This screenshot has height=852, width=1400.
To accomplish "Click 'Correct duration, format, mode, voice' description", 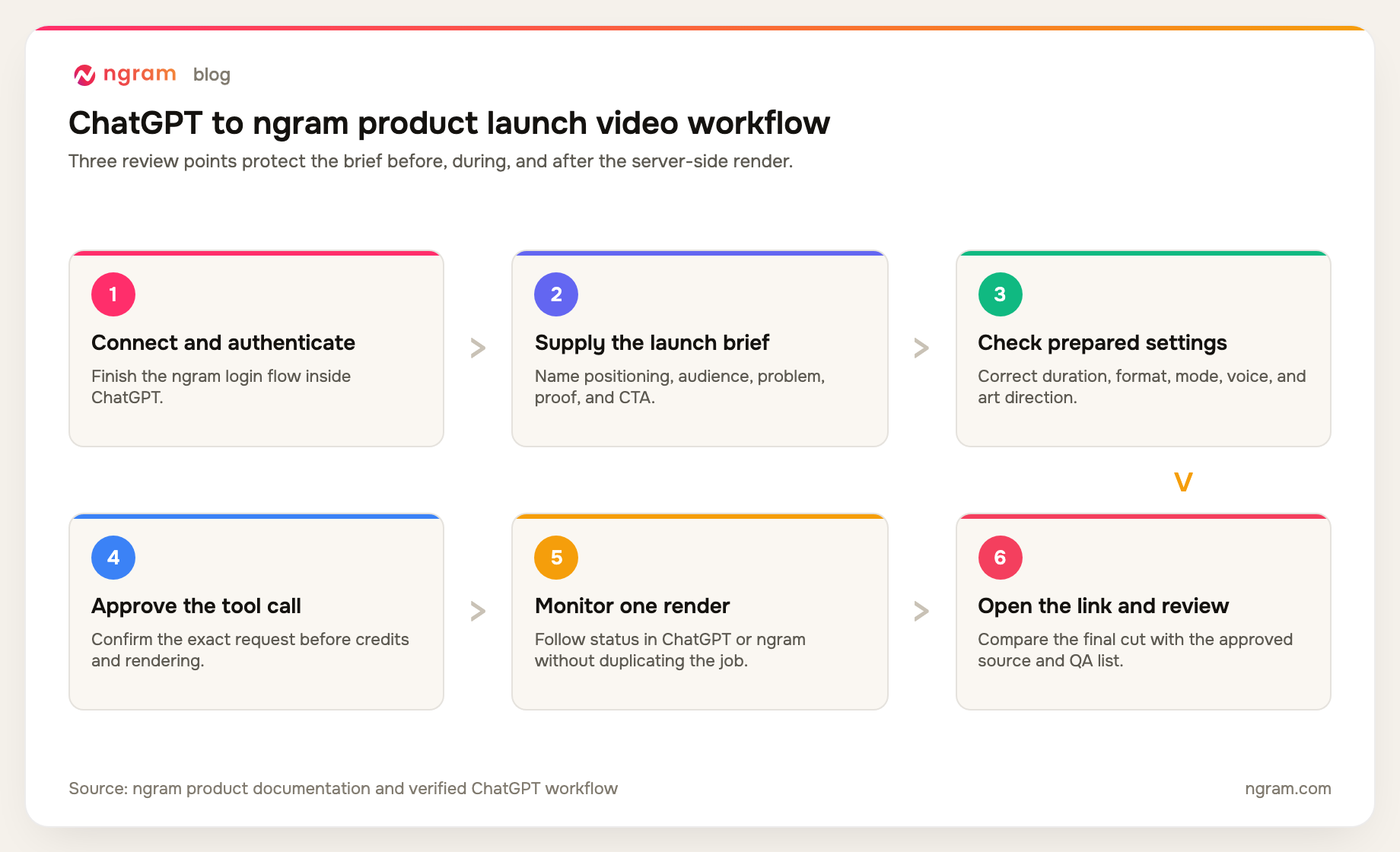I will [1141, 386].
